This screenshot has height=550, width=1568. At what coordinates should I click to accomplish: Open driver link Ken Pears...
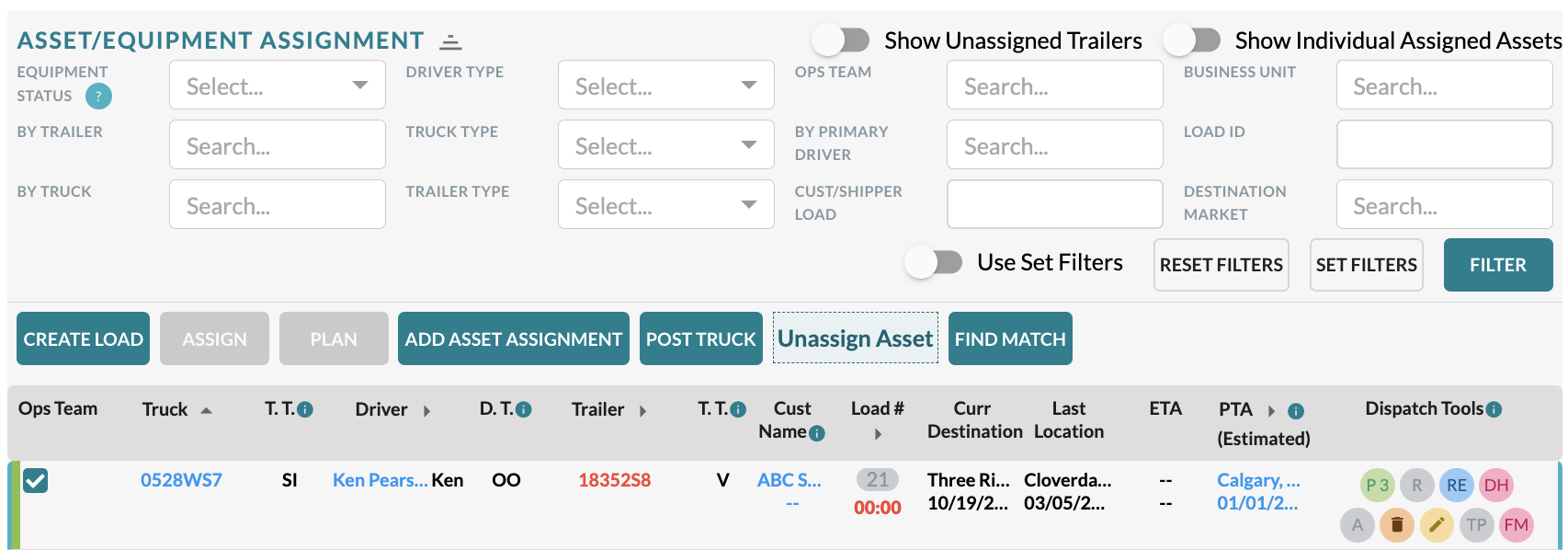coord(380,480)
